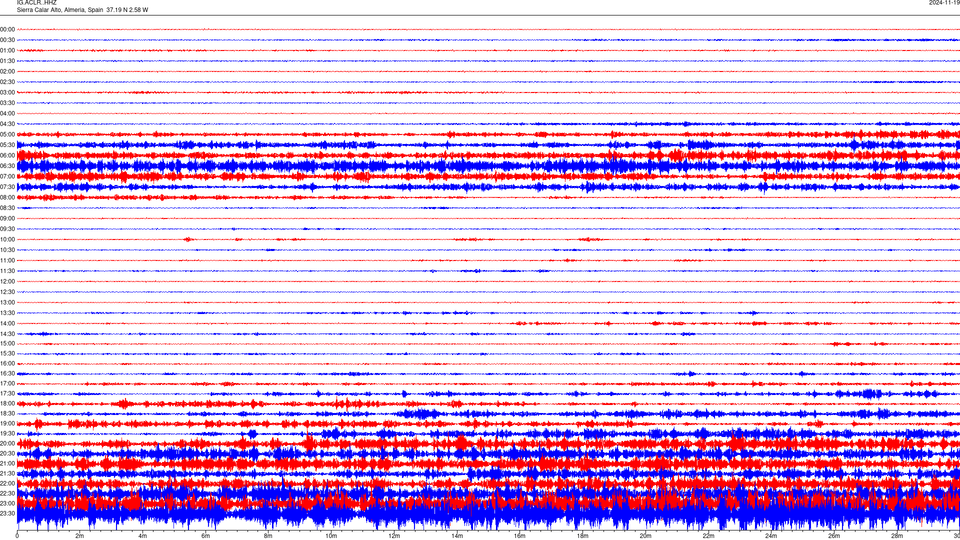
Task: Select the 13:00 row label
Action: (x=7, y=302)
